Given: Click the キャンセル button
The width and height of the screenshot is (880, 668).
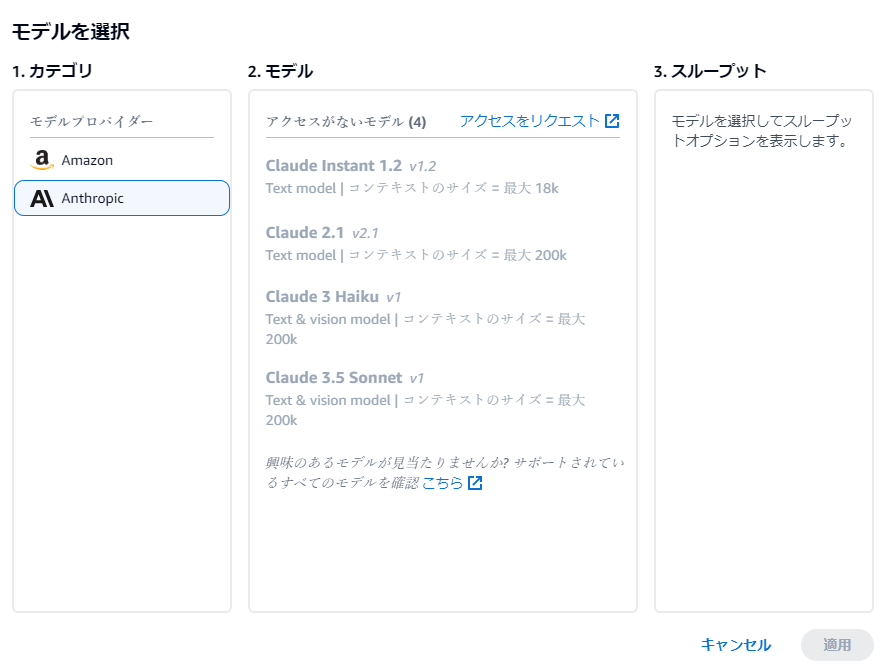Looking at the screenshot, I should [736, 645].
